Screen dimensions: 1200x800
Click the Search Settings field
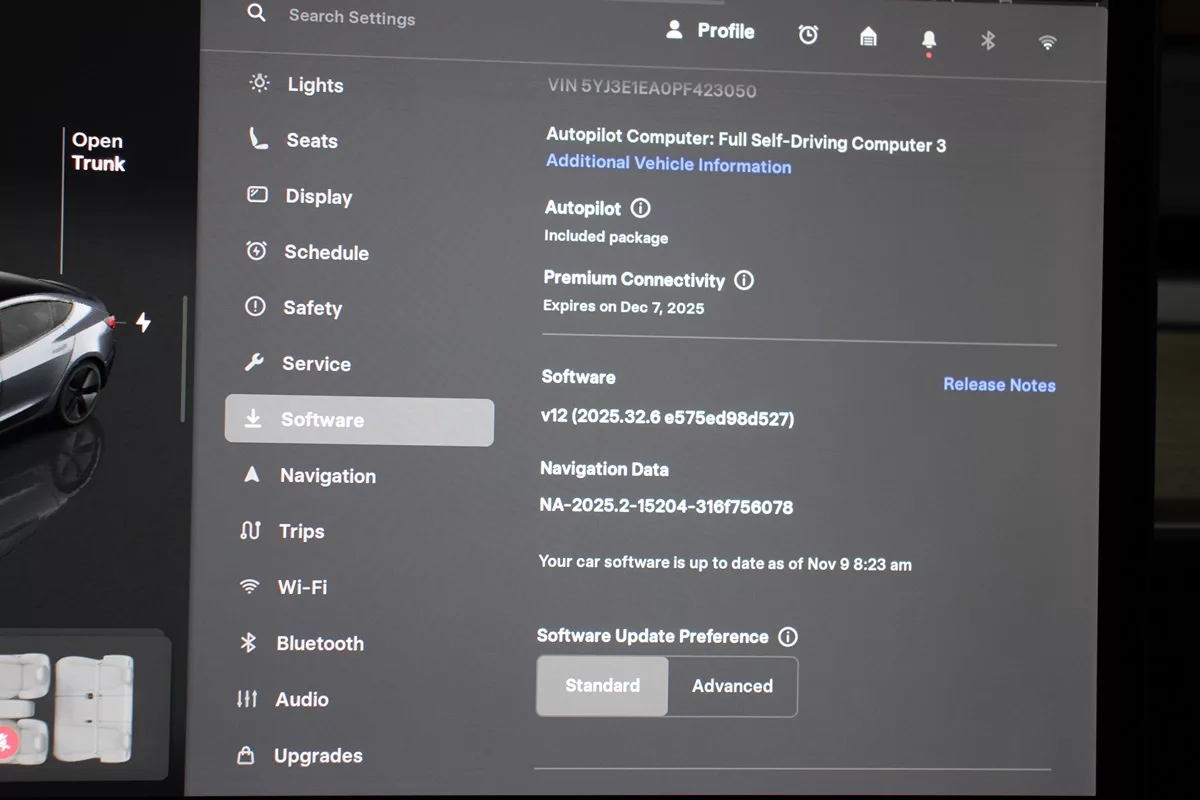[x=351, y=17]
